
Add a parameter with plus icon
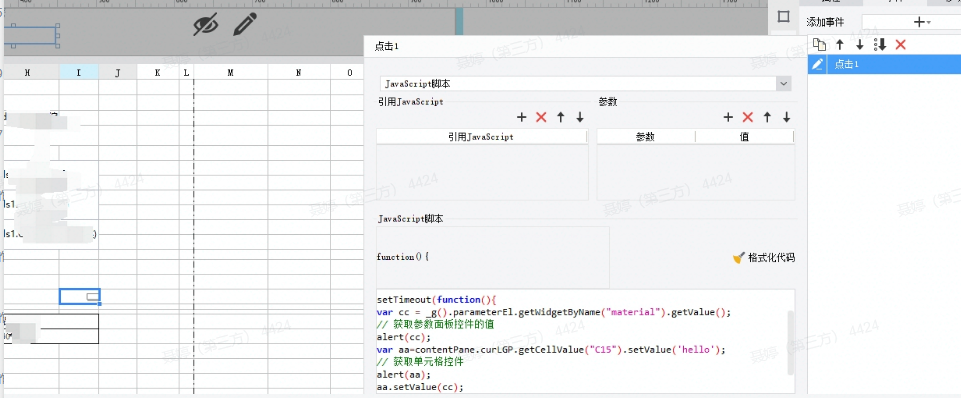tap(728, 117)
